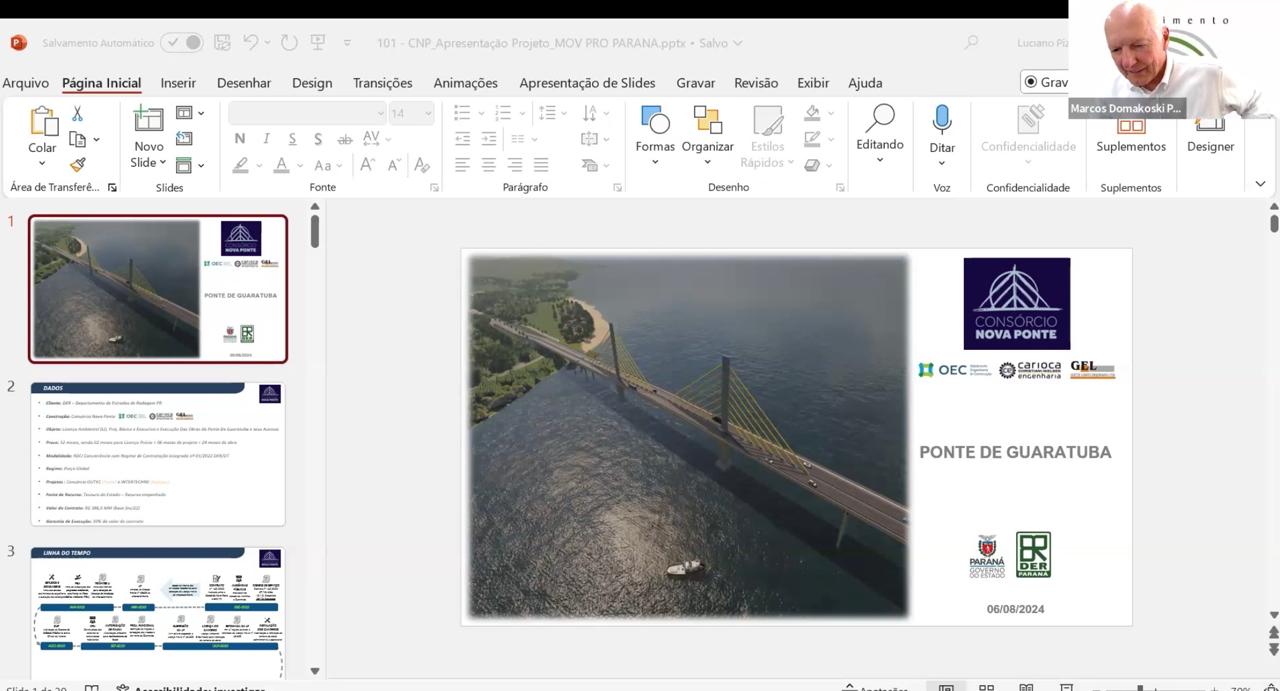This screenshot has width=1280, height=691.
Task: Open the Inserir tab
Action: click(178, 83)
